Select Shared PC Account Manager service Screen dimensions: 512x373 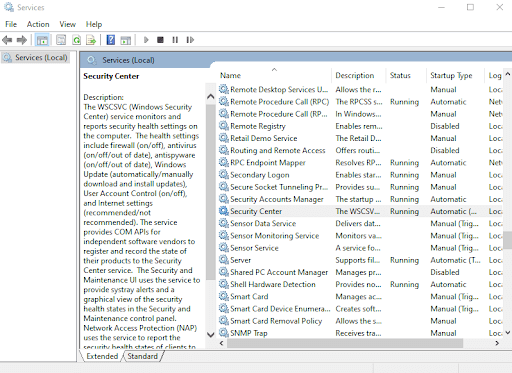360,272
